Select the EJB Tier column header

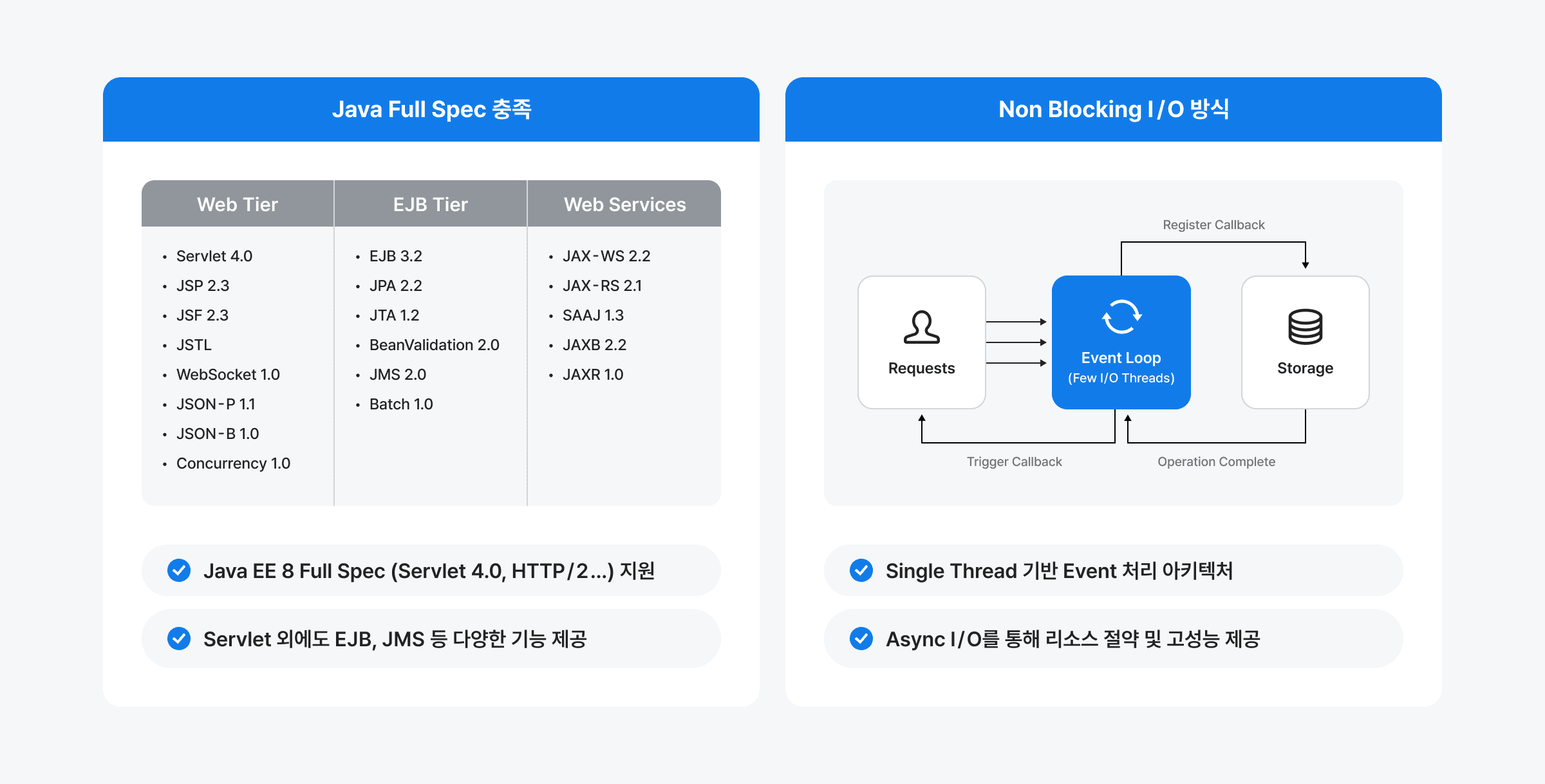431,204
